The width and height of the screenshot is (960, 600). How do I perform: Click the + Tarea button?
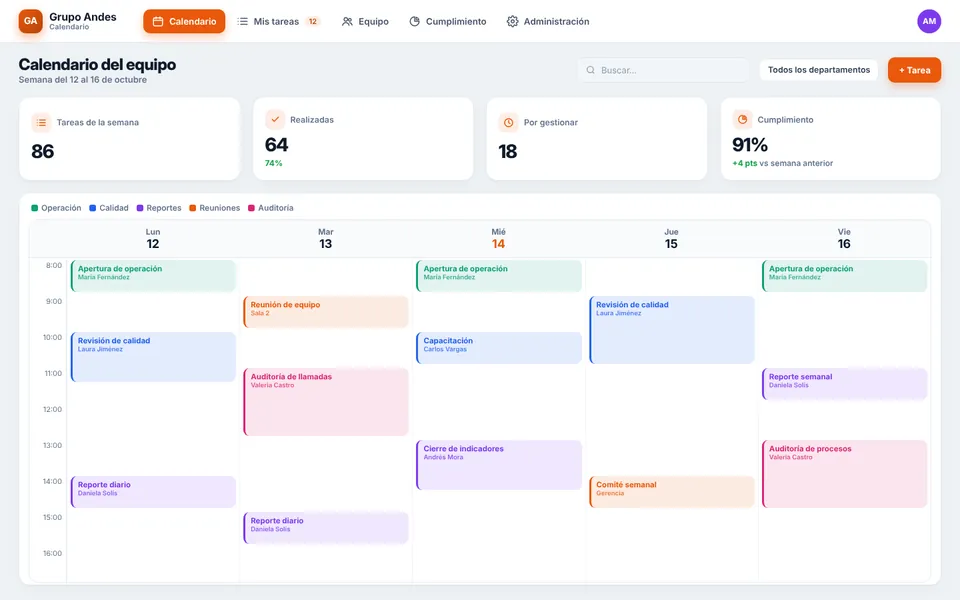[x=914, y=70]
